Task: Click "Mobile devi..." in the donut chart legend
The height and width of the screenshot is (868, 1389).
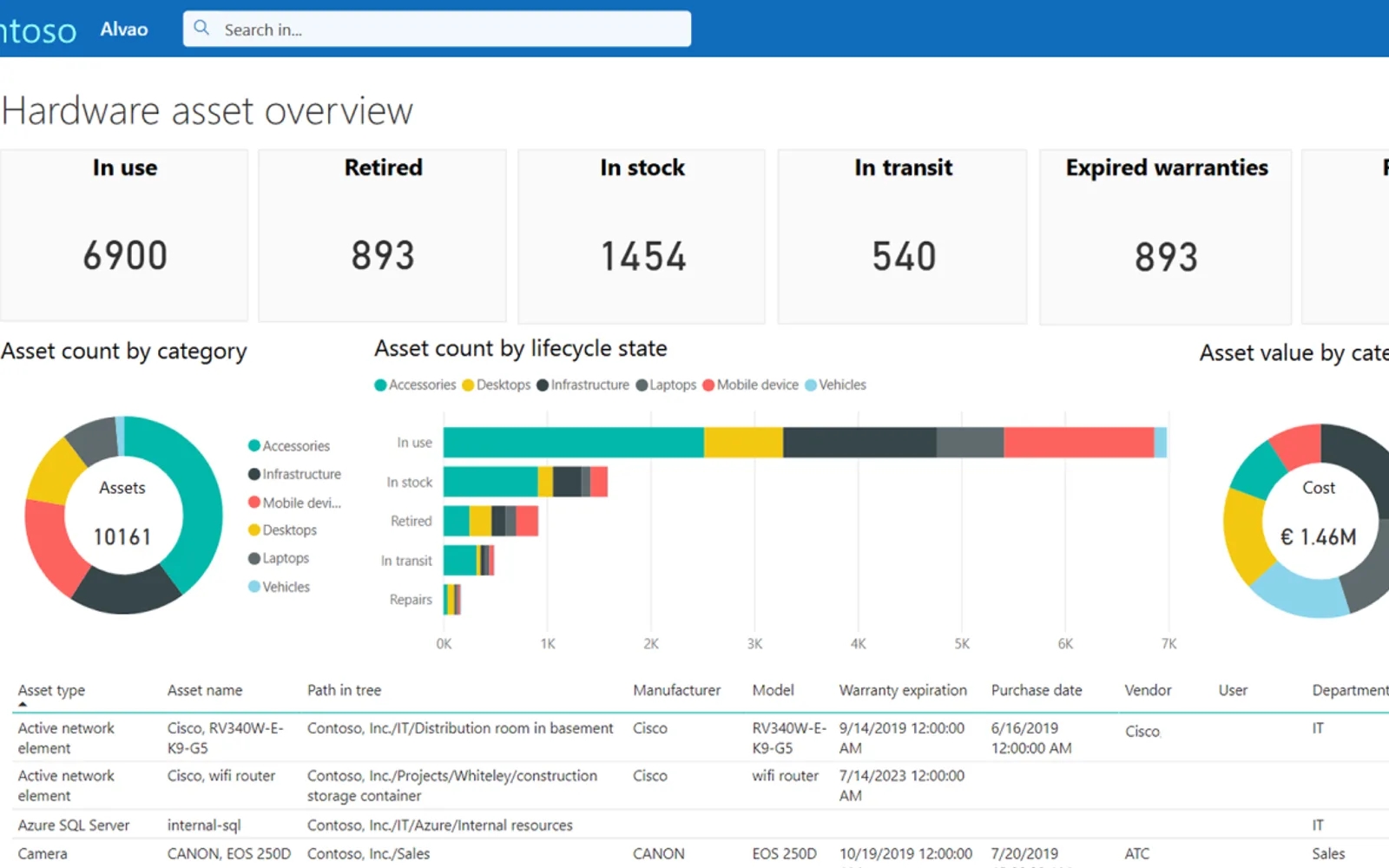Action: [294, 503]
